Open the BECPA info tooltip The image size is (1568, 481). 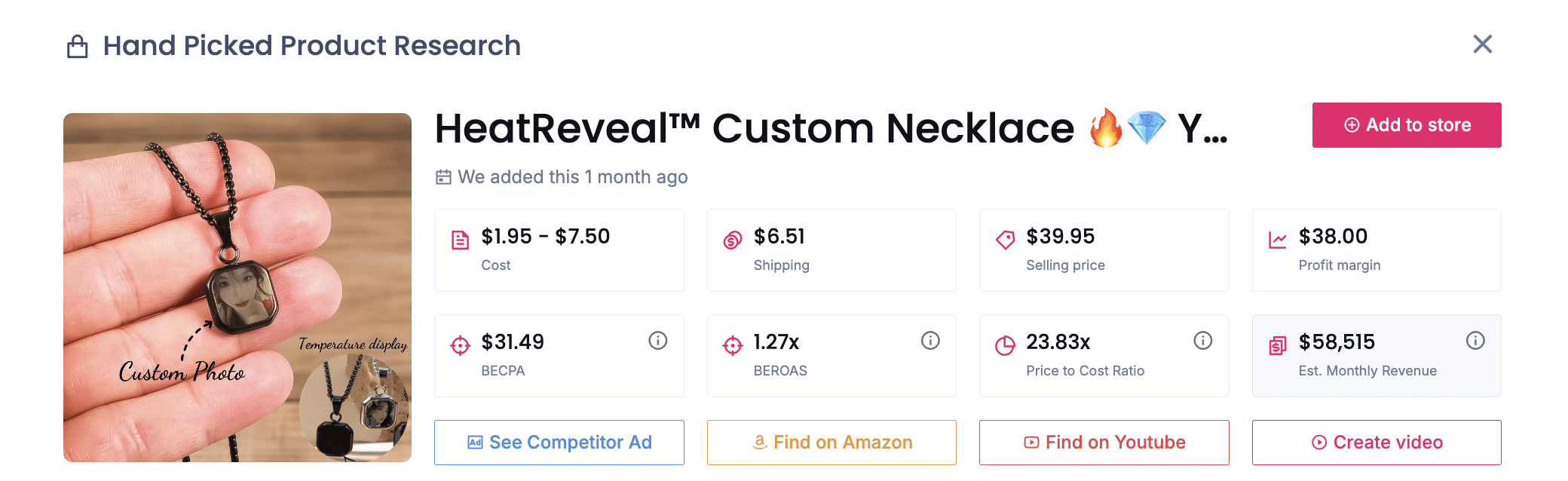[x=657, y=340]
